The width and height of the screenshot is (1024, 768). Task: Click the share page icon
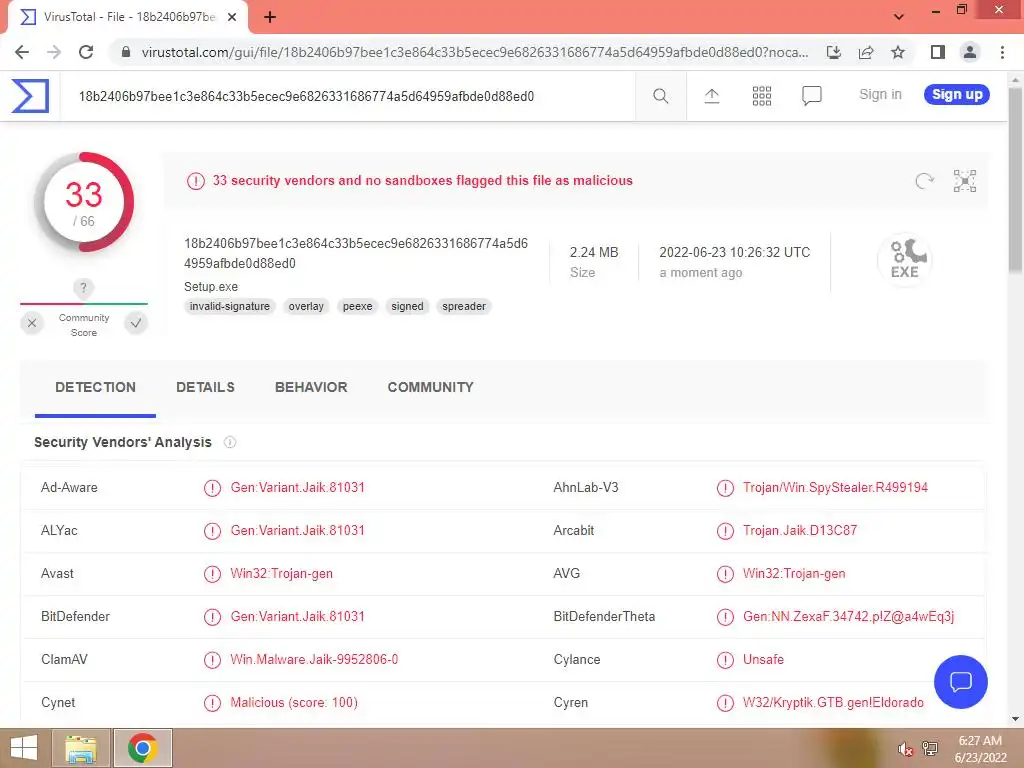pos(866,52)
